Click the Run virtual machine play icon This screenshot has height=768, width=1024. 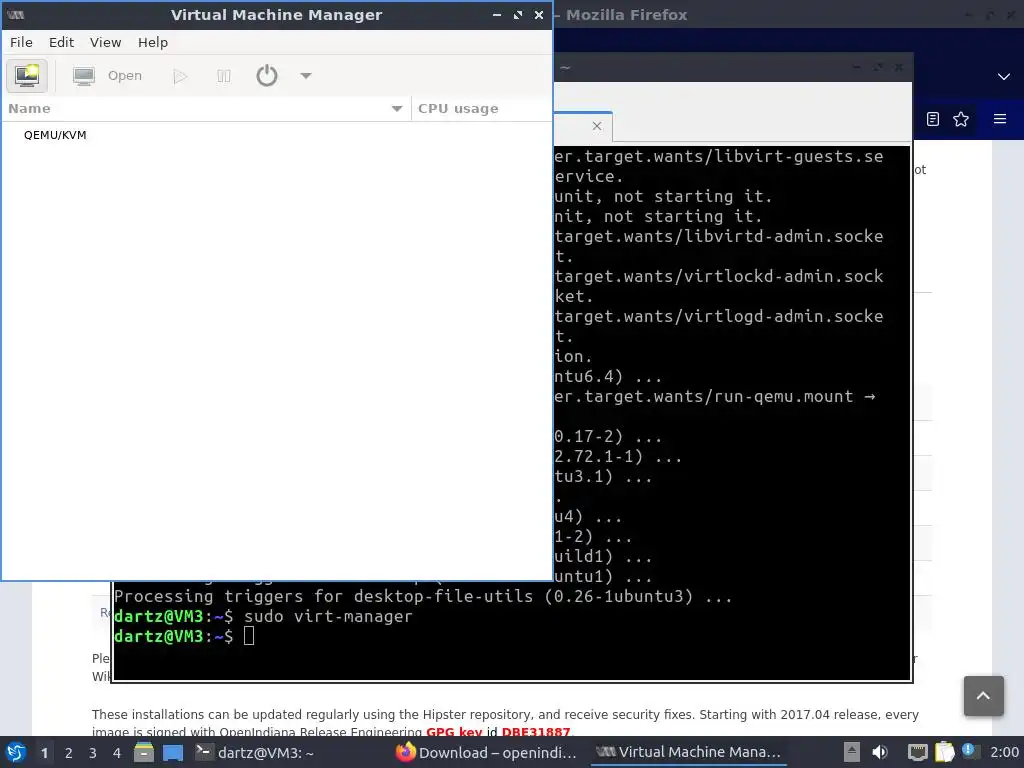click(x=180, y=76)
